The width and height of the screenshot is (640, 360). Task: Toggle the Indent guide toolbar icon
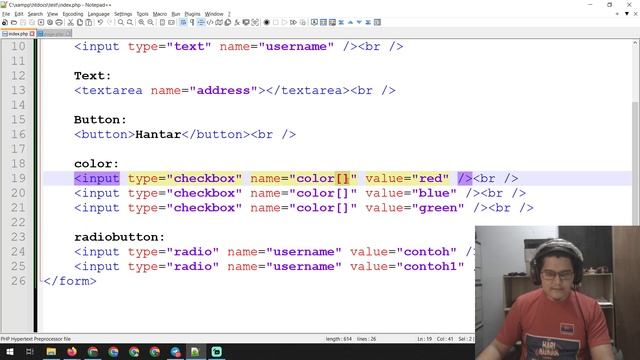[x=201, y=22]
